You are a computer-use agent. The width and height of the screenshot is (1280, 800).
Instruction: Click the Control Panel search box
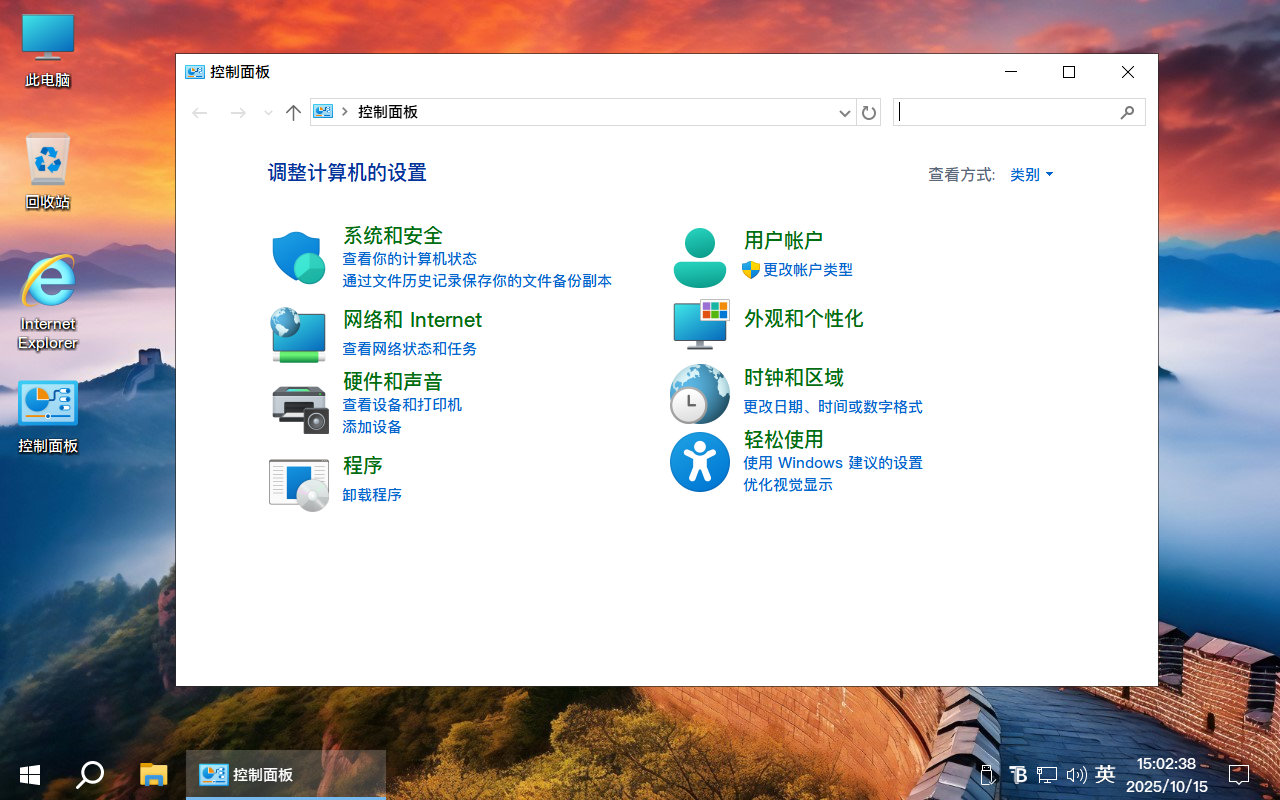(1008, 112)
